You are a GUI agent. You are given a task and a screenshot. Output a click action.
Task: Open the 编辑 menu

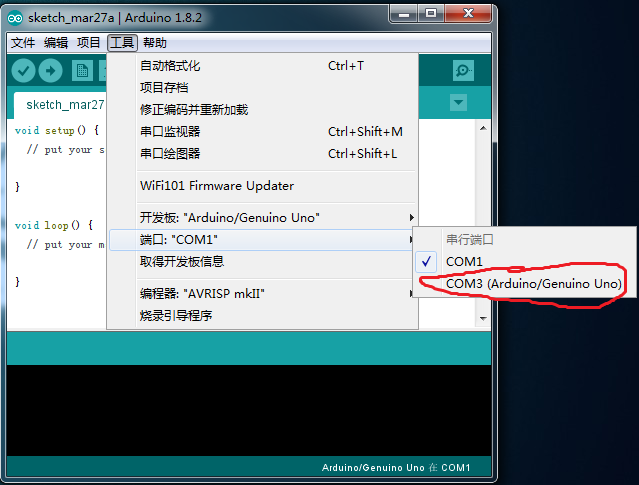coord(56,43)
